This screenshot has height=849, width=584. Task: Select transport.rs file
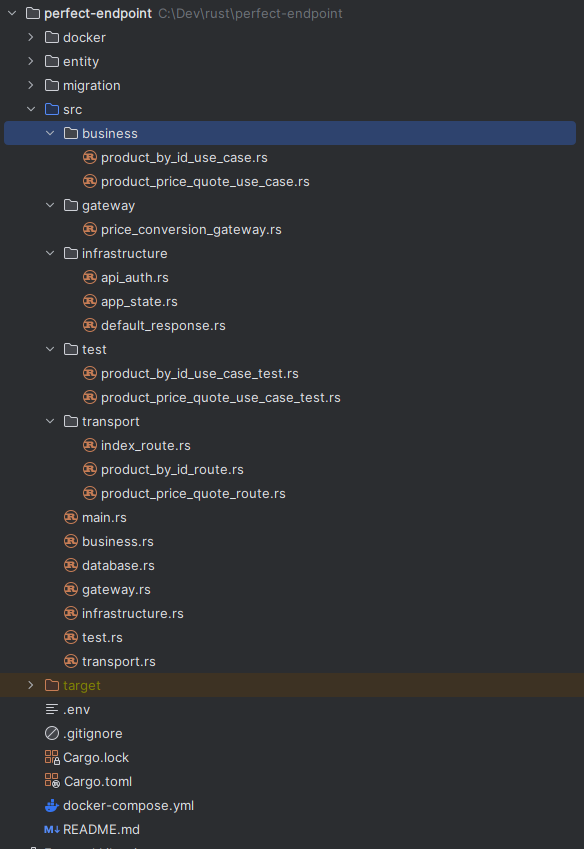119,661
